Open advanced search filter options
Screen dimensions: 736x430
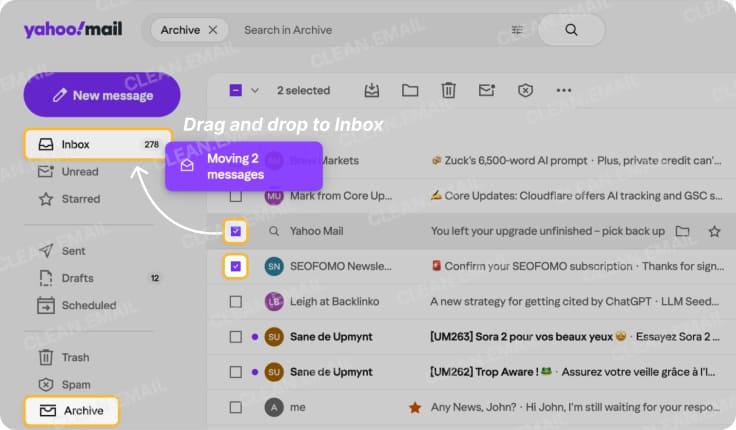pyautogui.click(x=517, y=30)
